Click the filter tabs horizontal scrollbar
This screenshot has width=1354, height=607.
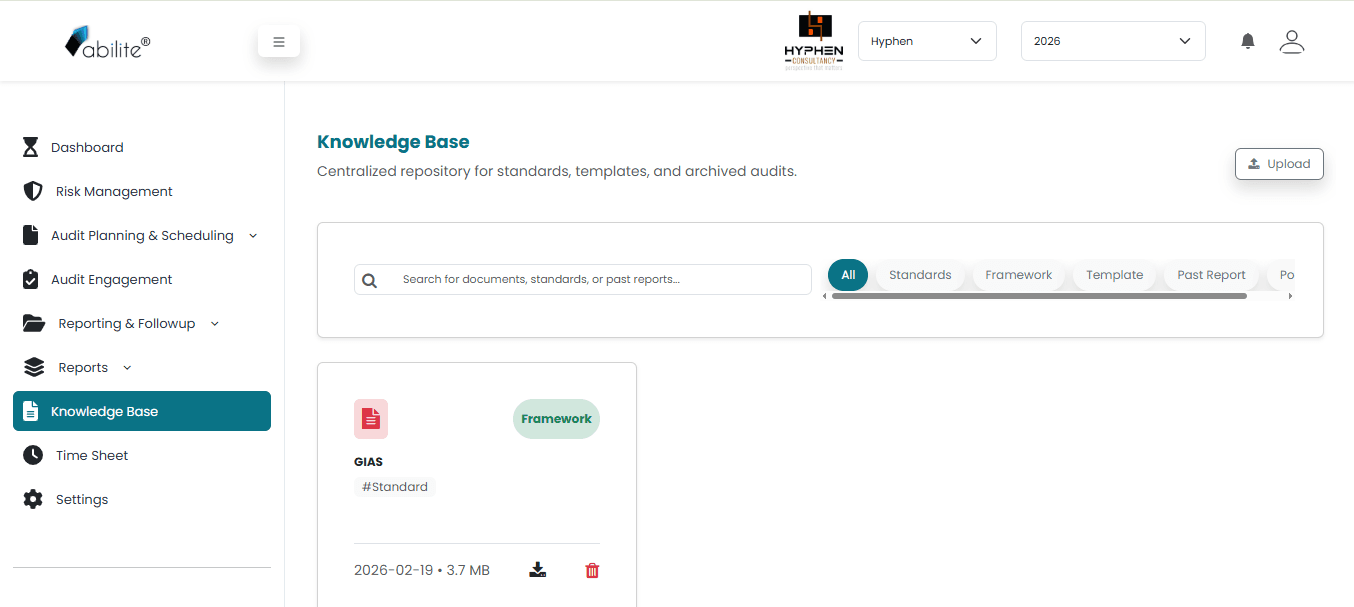tap(1039, 296)
